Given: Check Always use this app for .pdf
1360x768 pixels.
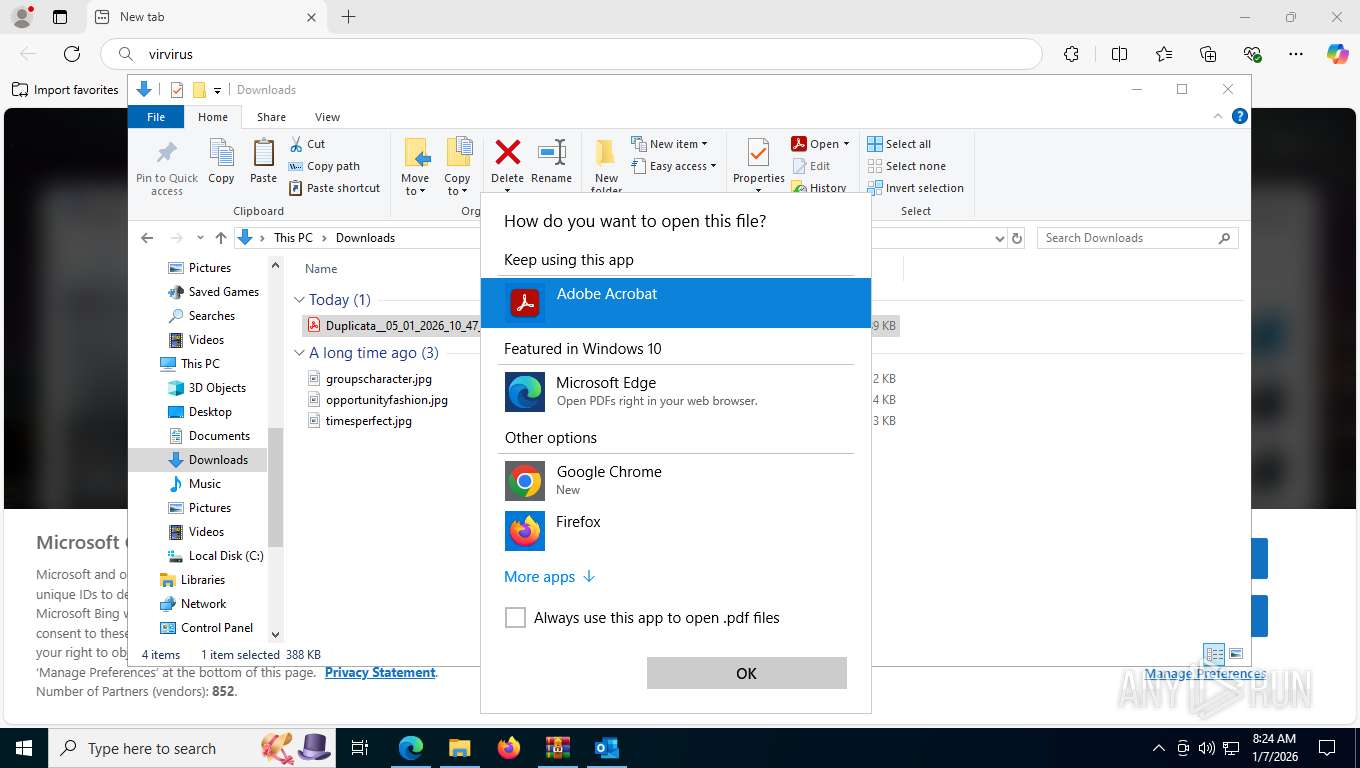Looking at the screenshot, I should 515,618.
